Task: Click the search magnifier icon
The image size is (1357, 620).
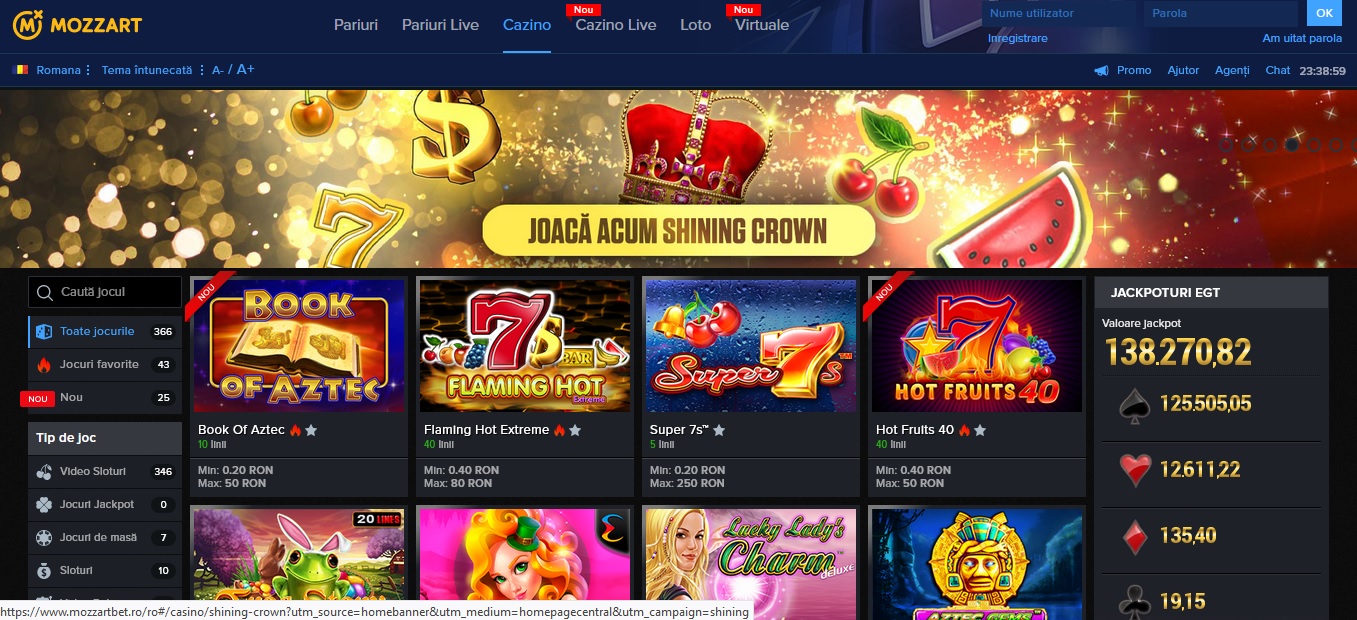Action: pyautogui.click(x=44, y=293)
